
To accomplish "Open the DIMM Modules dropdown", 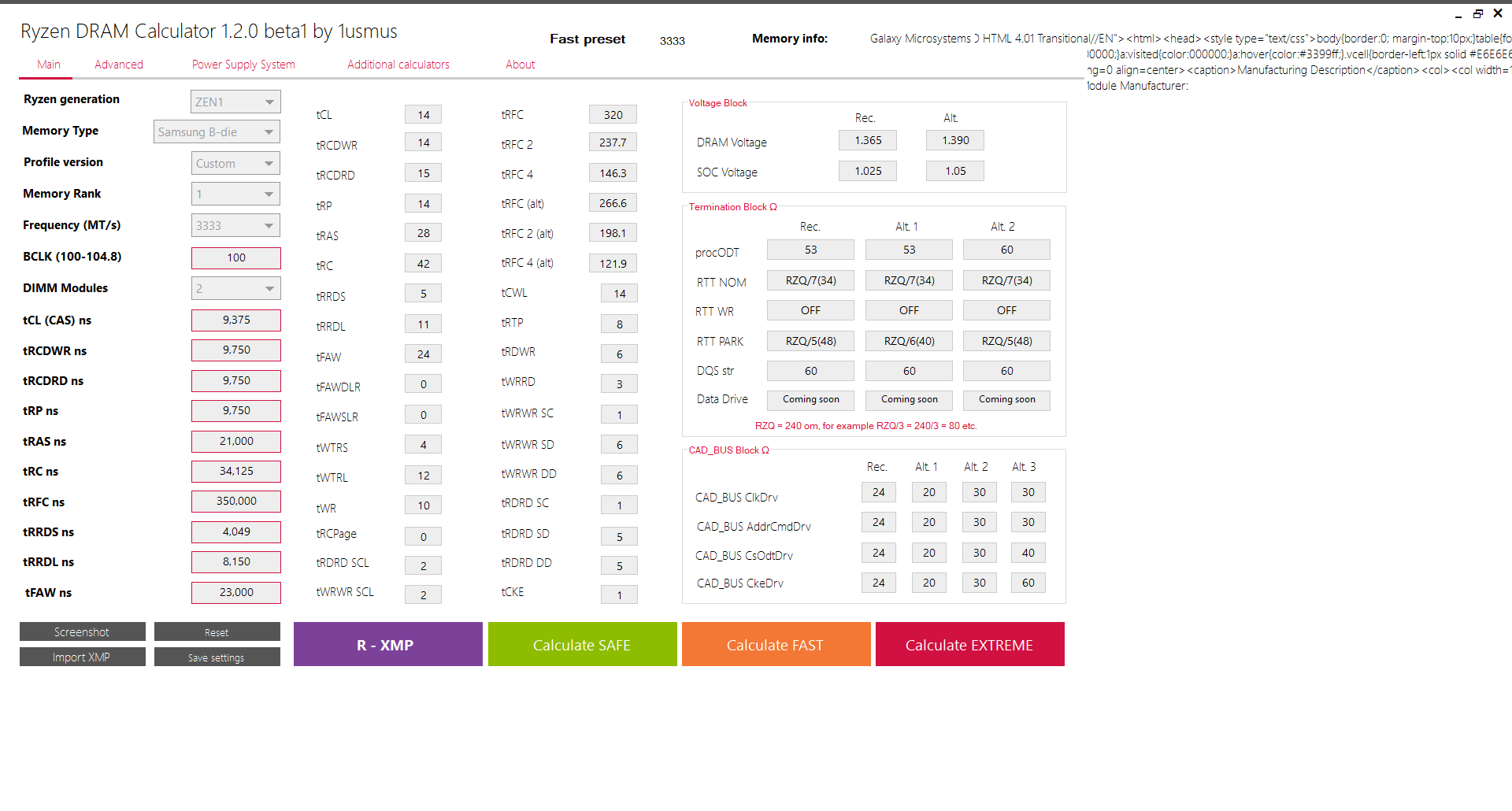I will [235, 289].
